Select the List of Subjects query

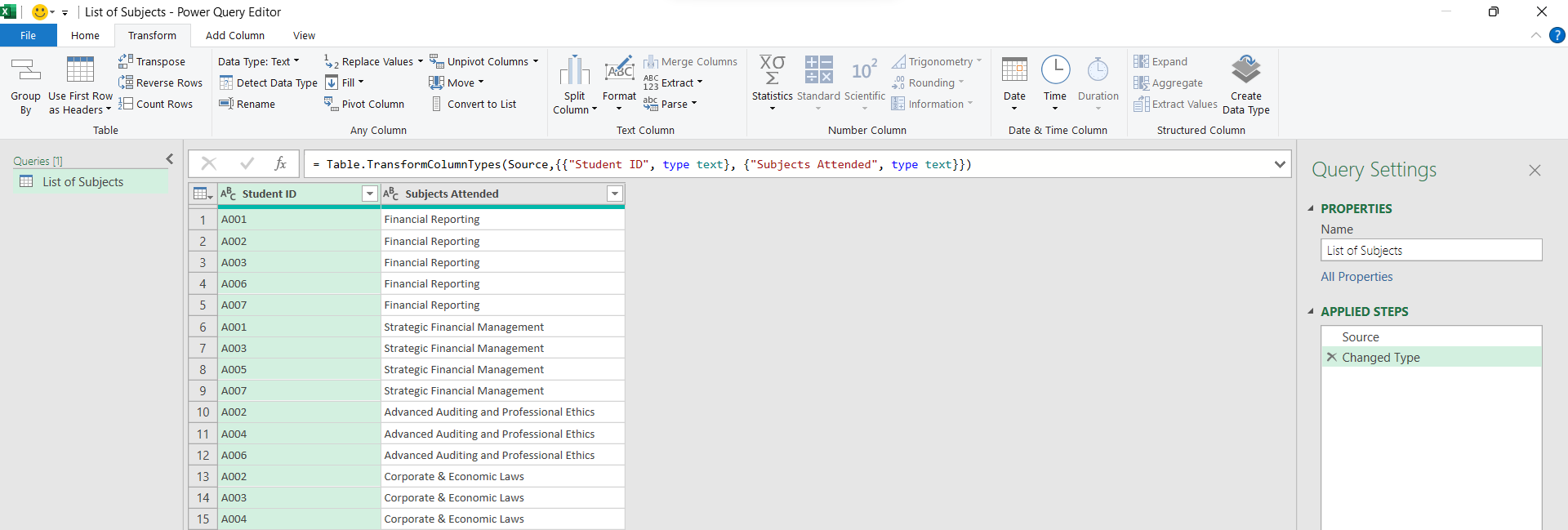(x=91, y=182)
